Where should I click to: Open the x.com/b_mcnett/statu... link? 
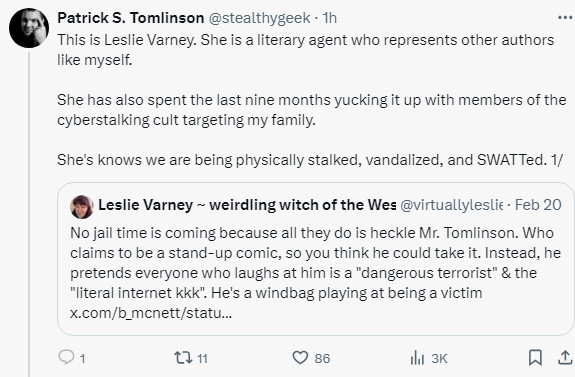tap(151, 313)
